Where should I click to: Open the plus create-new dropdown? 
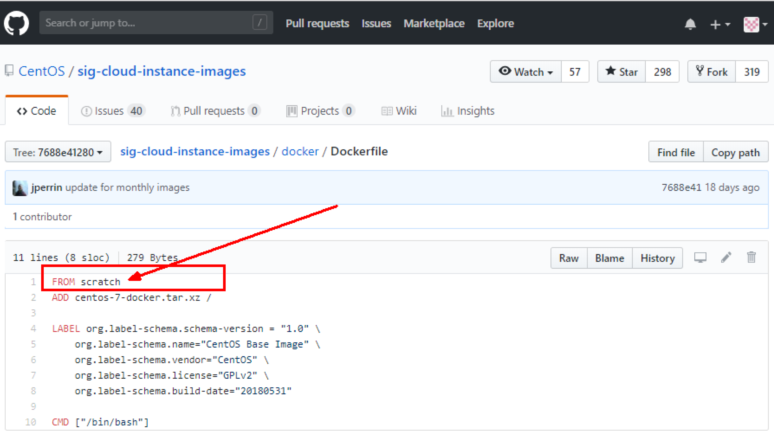click(720, 24)
